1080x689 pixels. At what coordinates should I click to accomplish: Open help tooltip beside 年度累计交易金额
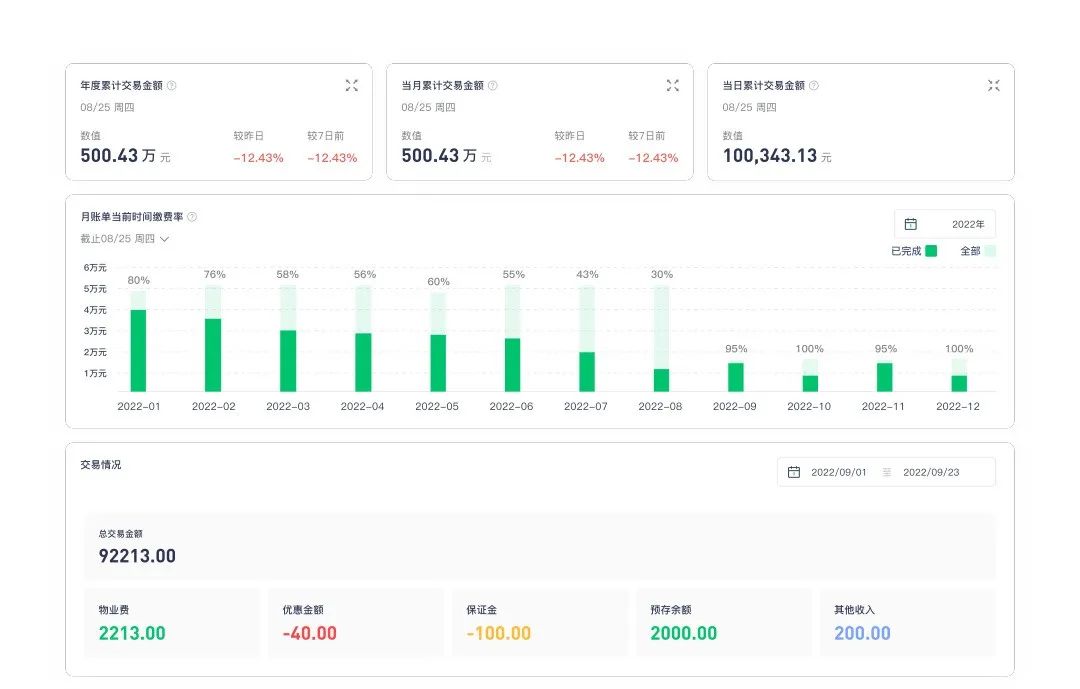(x=172, y=86)
